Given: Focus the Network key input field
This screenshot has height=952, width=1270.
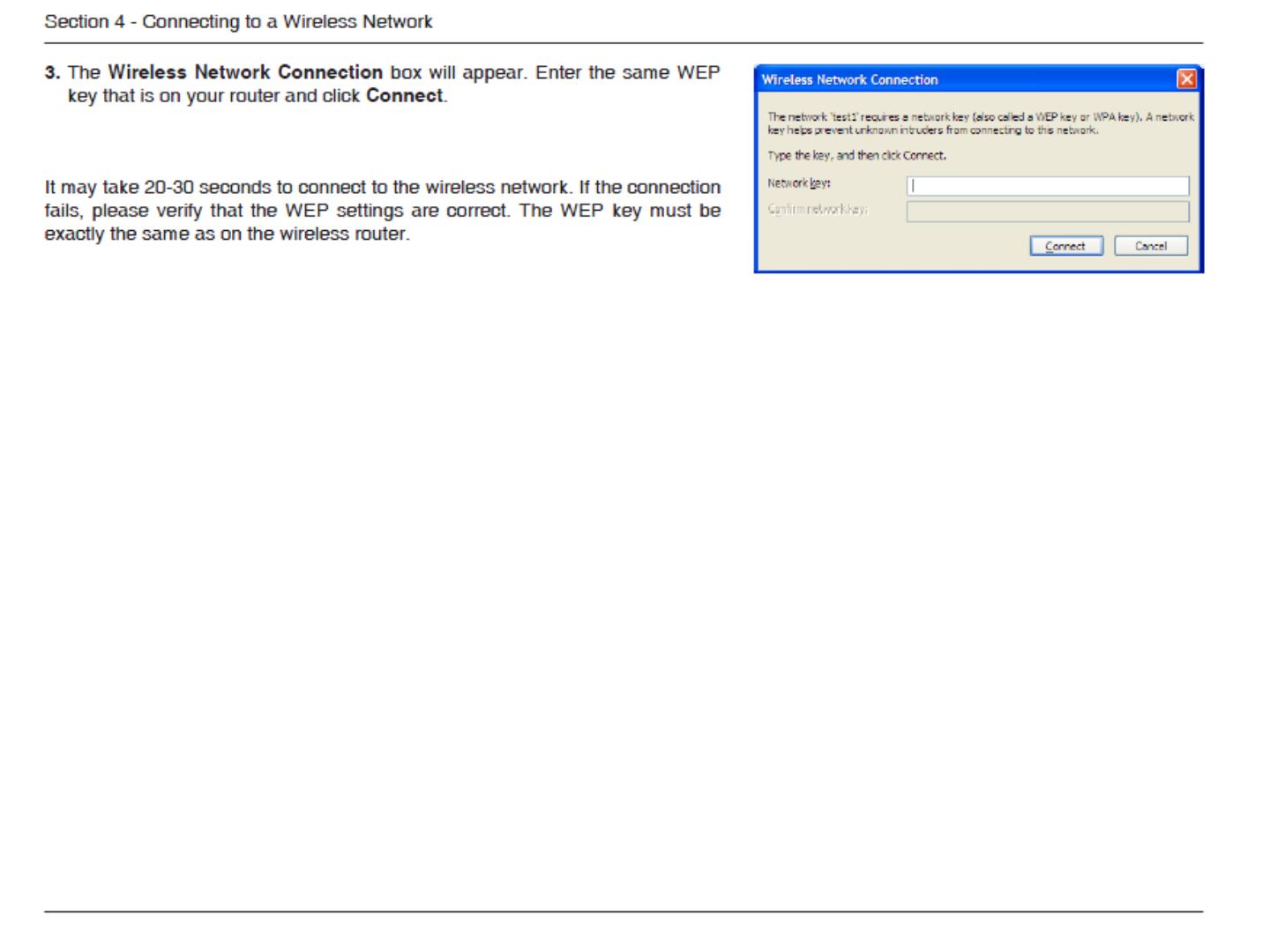Looking at the screenshot, I should pyautogui.click(x=1048, y=186).
